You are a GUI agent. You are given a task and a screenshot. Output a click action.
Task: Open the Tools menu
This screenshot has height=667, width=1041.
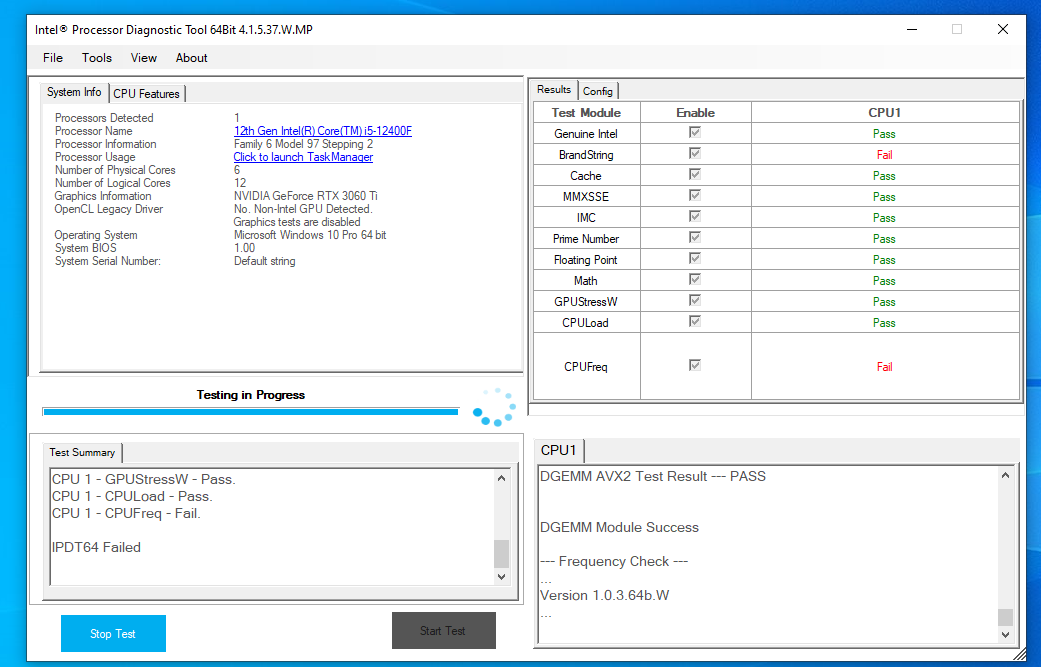(x=97, y=58)
